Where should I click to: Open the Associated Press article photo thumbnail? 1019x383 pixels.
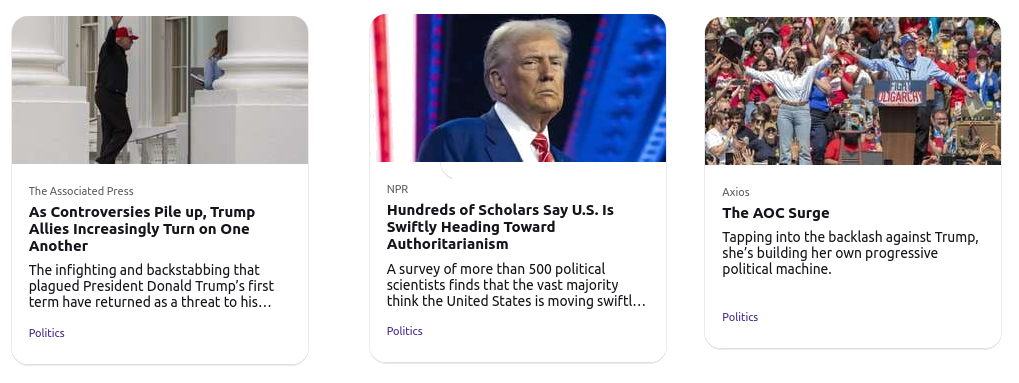pos(160,90)
